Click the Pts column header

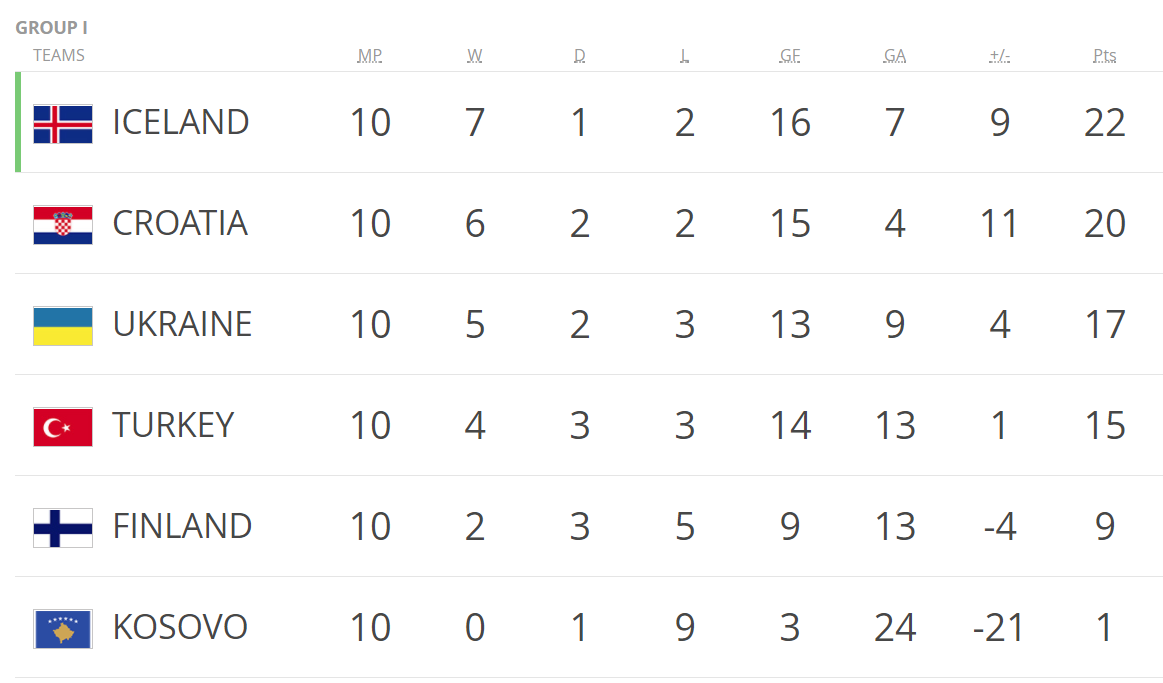pyautogui.click(x=1105, y=56)
